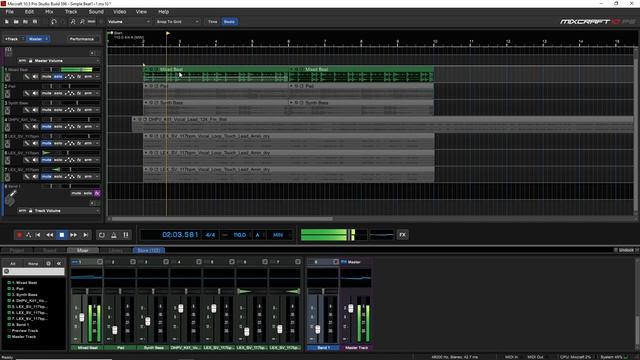This screenshot has height=360, width=640.
Task: Arm the Pad track
Action: click(88, 93)
